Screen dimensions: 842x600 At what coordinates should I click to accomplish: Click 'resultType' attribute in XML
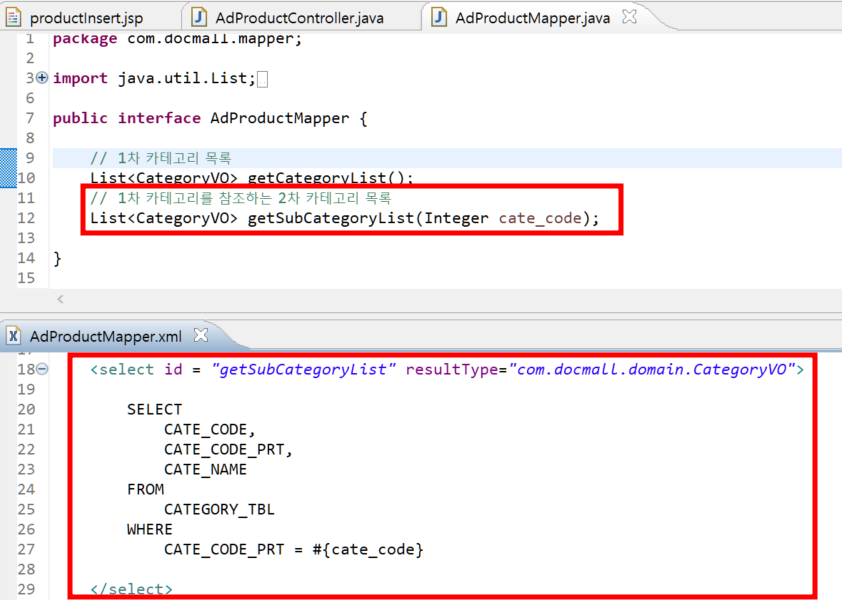pos(452,370)
